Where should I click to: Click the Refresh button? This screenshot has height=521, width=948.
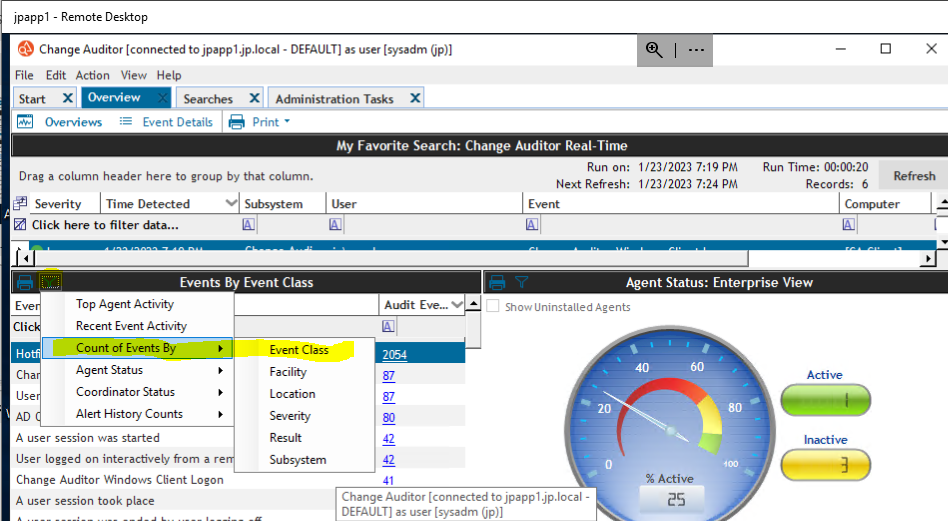click(914, 176)
